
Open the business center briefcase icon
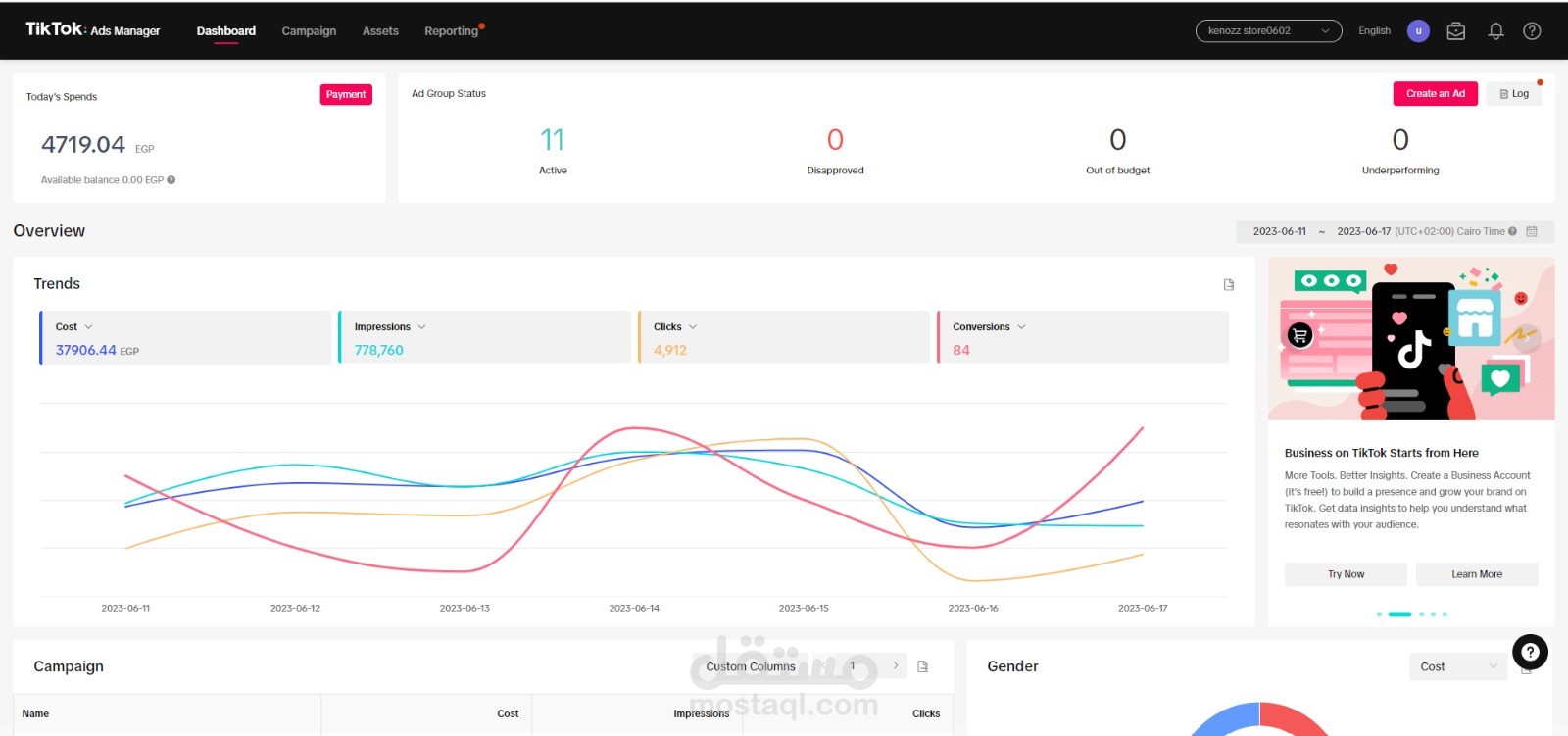(x=1456, y=31)
